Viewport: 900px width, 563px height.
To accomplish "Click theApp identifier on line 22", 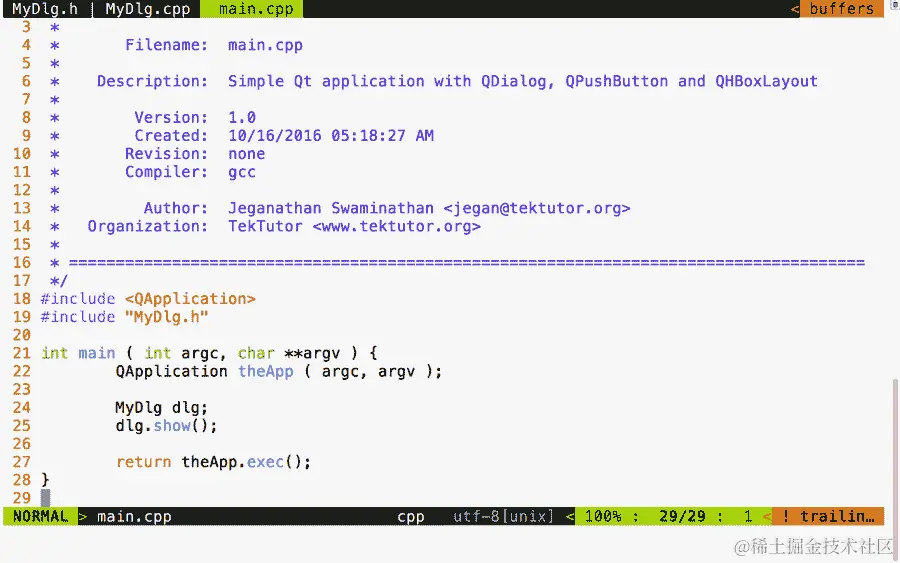I will pos(266,371).
